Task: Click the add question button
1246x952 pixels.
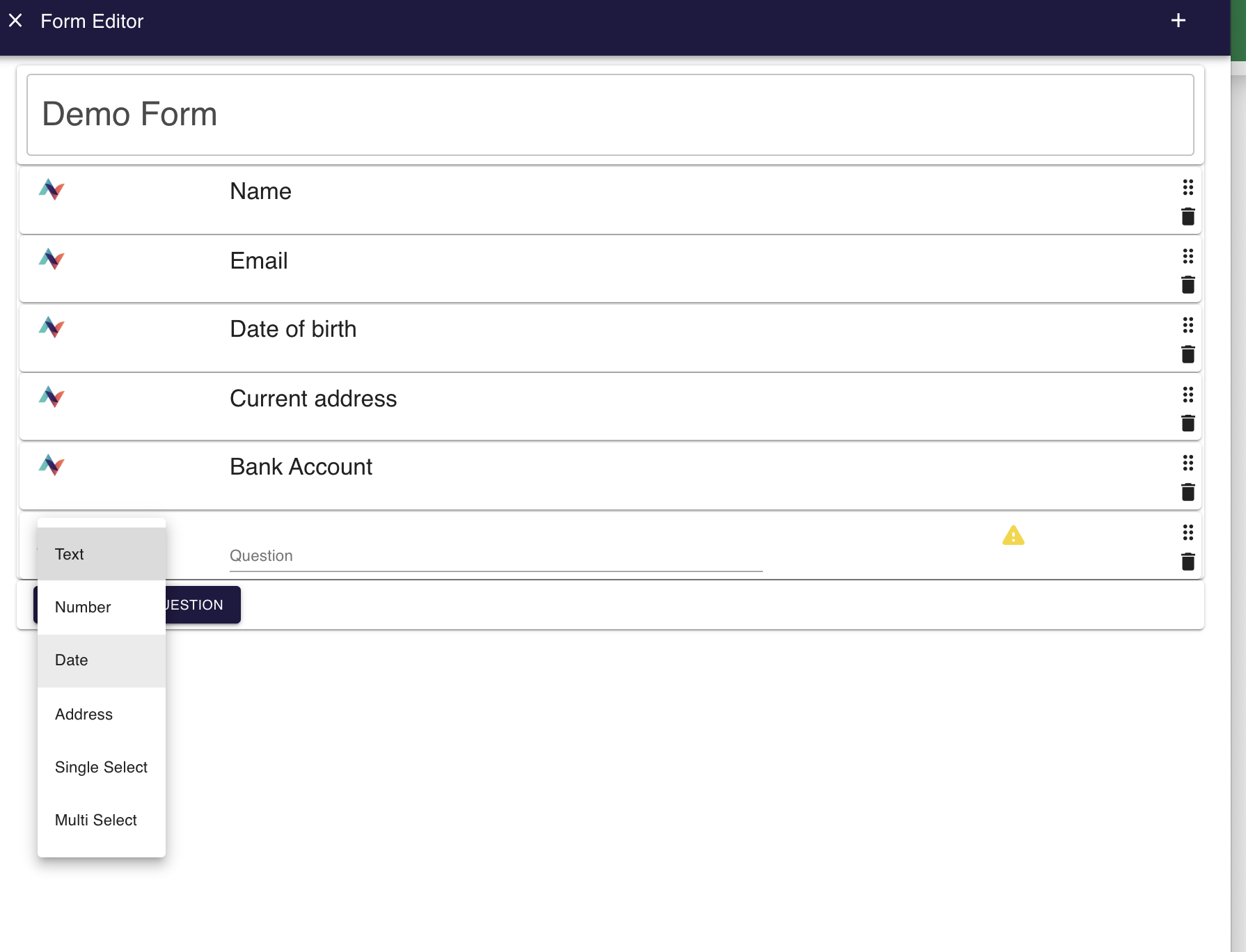Action: pos(202,605)
